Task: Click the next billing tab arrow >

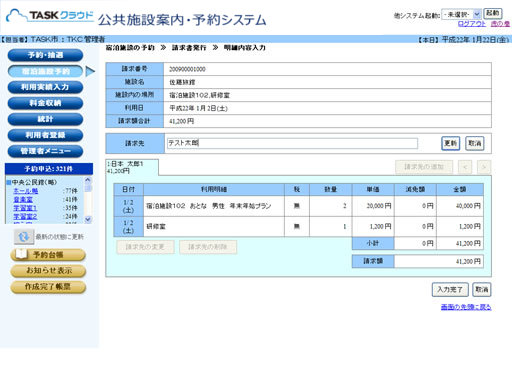Action: pyautogui.click(x=484, y=167)
